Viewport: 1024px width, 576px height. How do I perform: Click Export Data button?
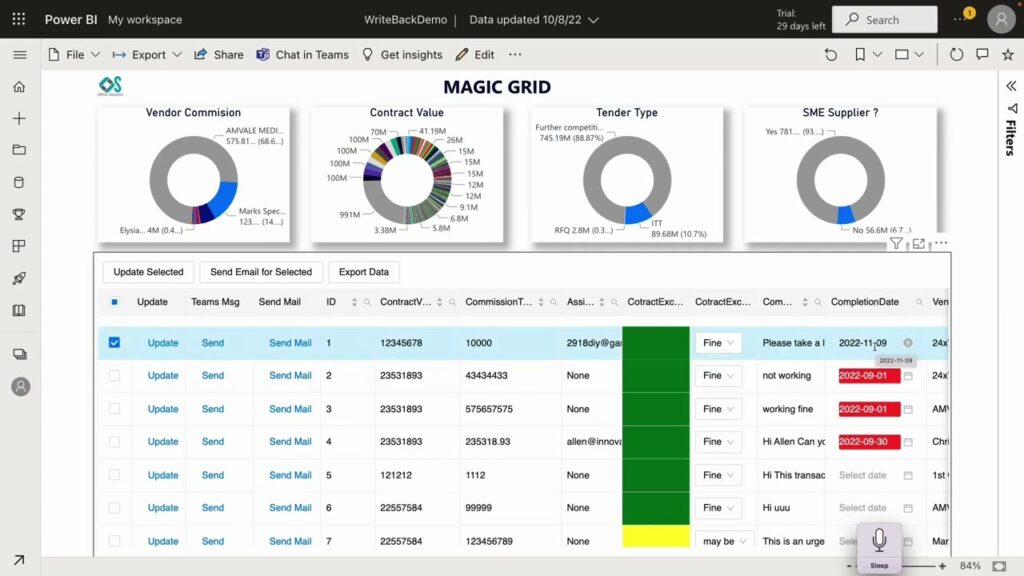364,272
